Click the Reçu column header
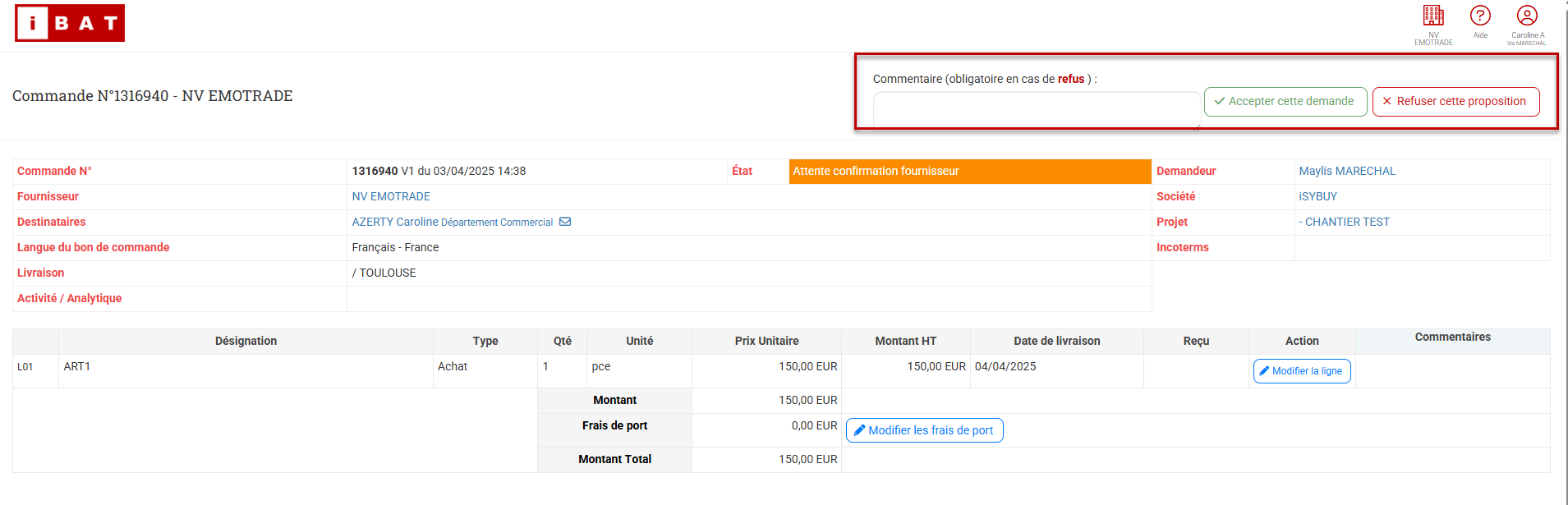This screenshot has height=505, width=1568. (1196, 341)
